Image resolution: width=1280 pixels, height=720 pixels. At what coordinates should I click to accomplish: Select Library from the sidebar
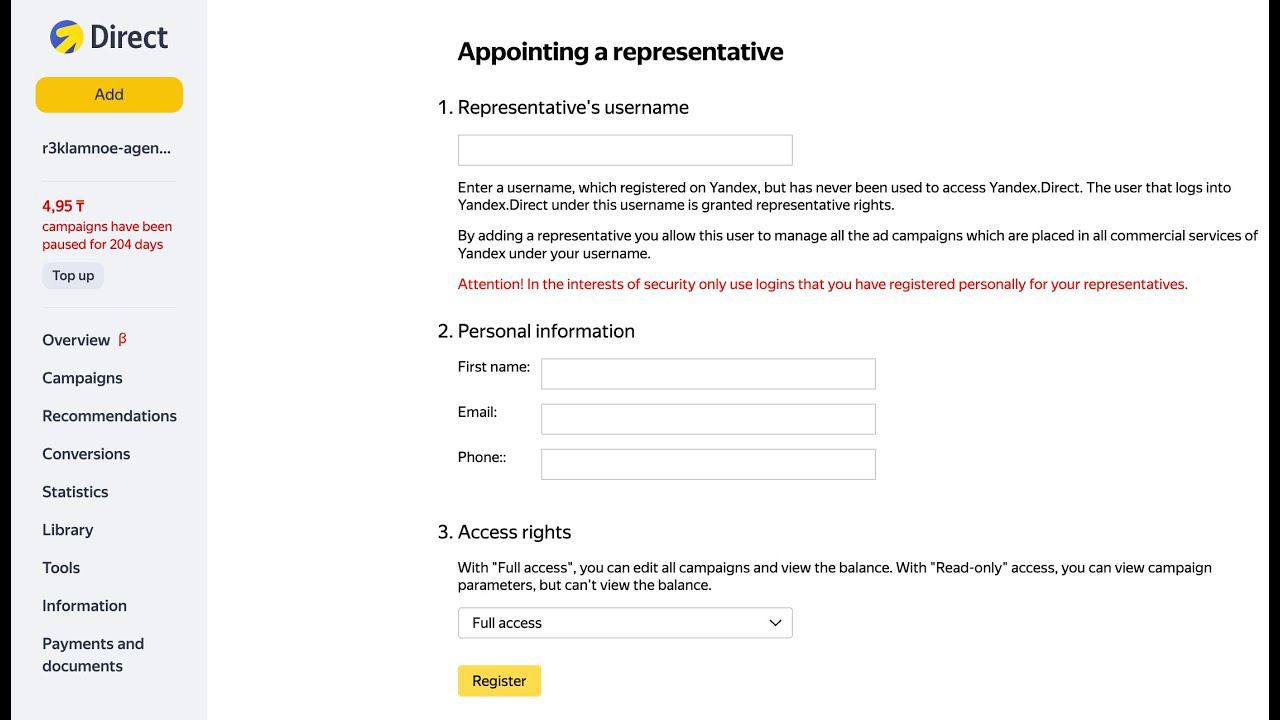coord(67,530)
